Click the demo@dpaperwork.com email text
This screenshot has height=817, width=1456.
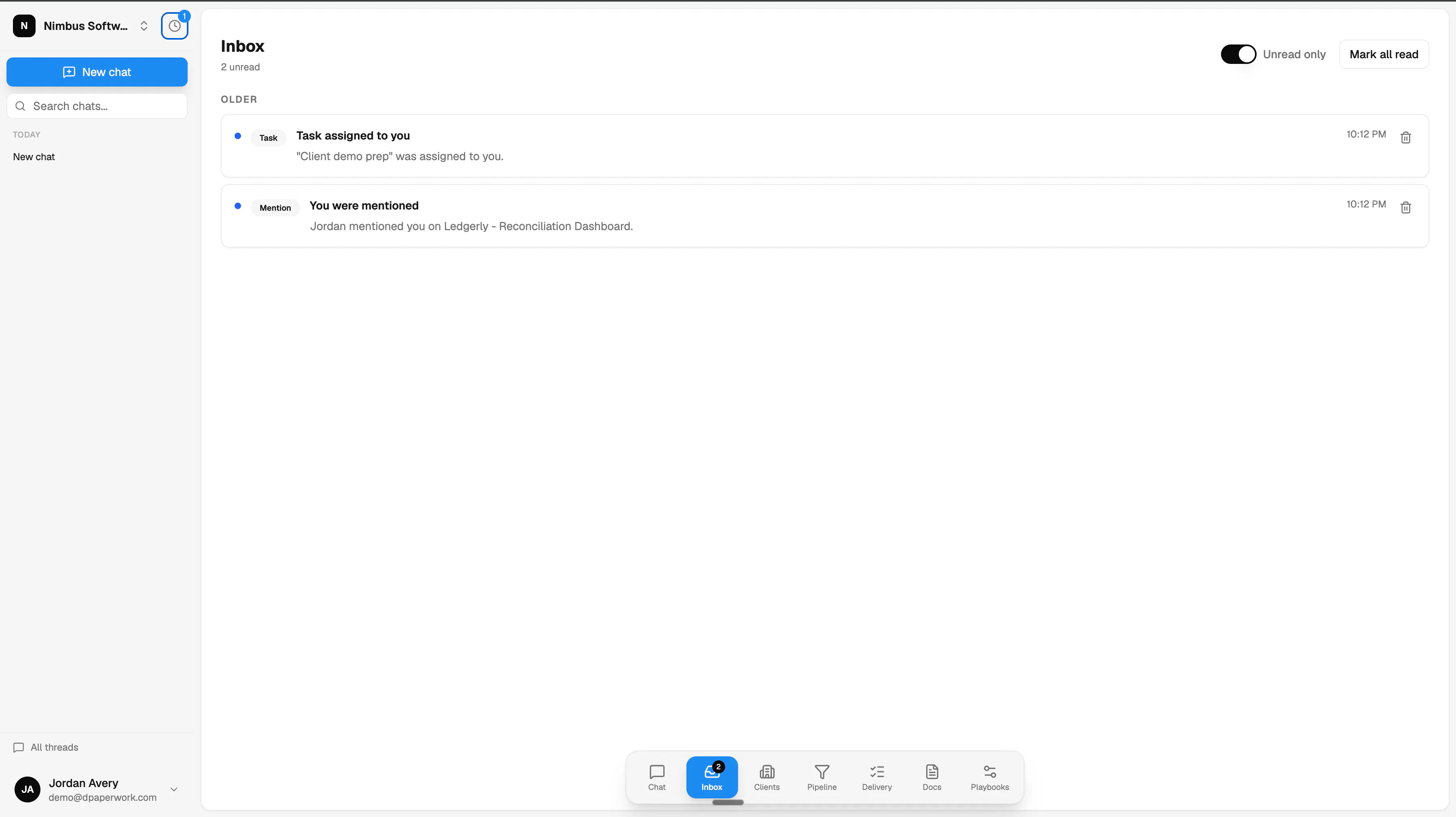click(x=102, y=798)
